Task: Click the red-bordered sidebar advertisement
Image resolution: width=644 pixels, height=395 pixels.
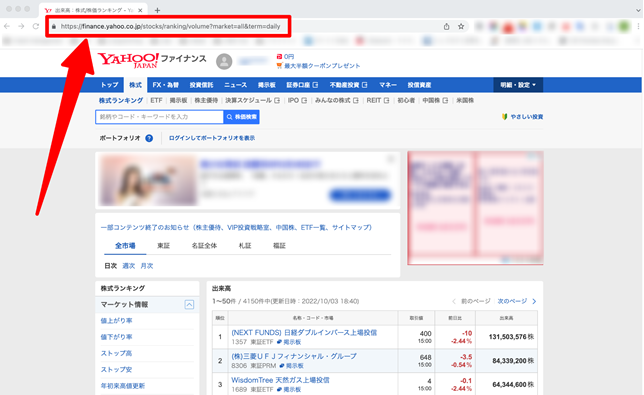Action: [475, 208]
